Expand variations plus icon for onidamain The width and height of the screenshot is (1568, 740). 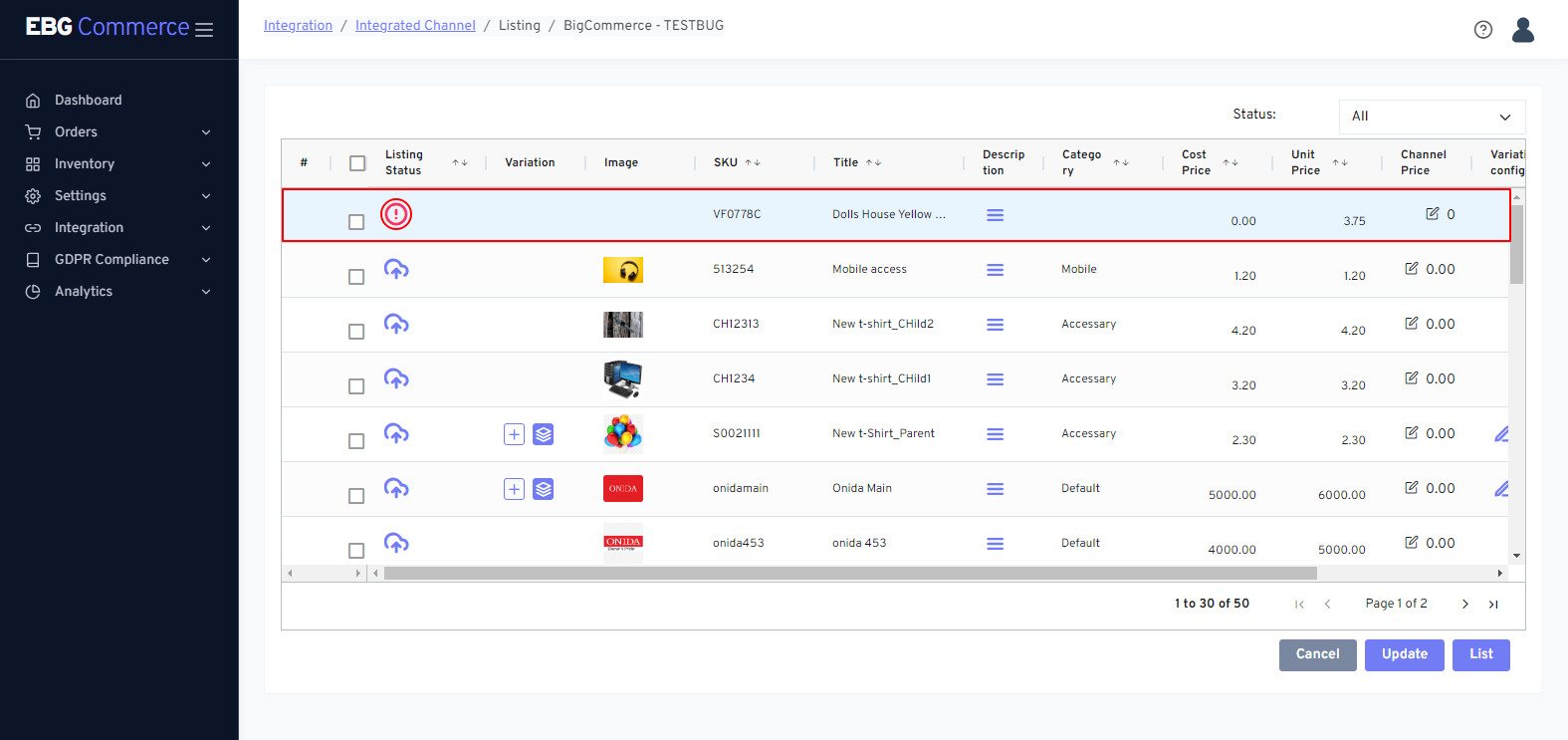point(514,489)
